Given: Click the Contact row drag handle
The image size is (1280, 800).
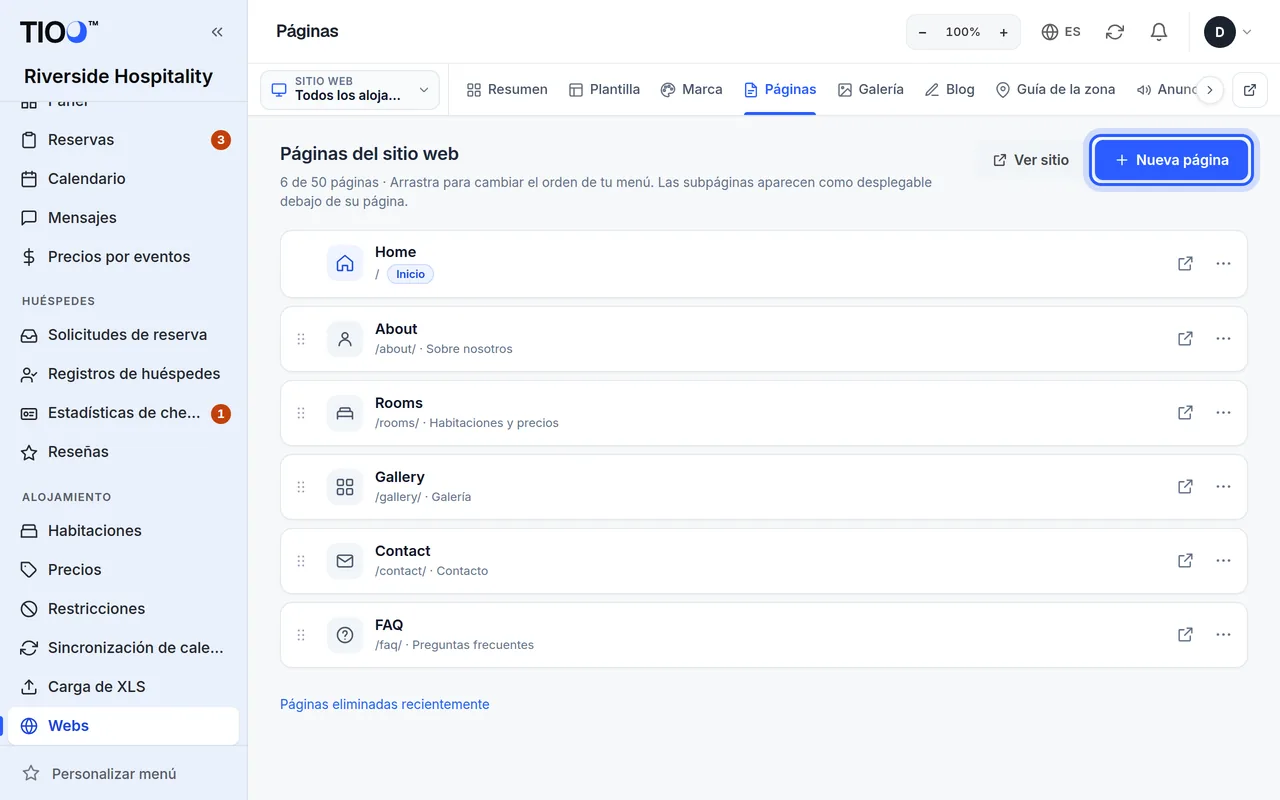Looking at the screenshot, I should click(x=301, y=561).
